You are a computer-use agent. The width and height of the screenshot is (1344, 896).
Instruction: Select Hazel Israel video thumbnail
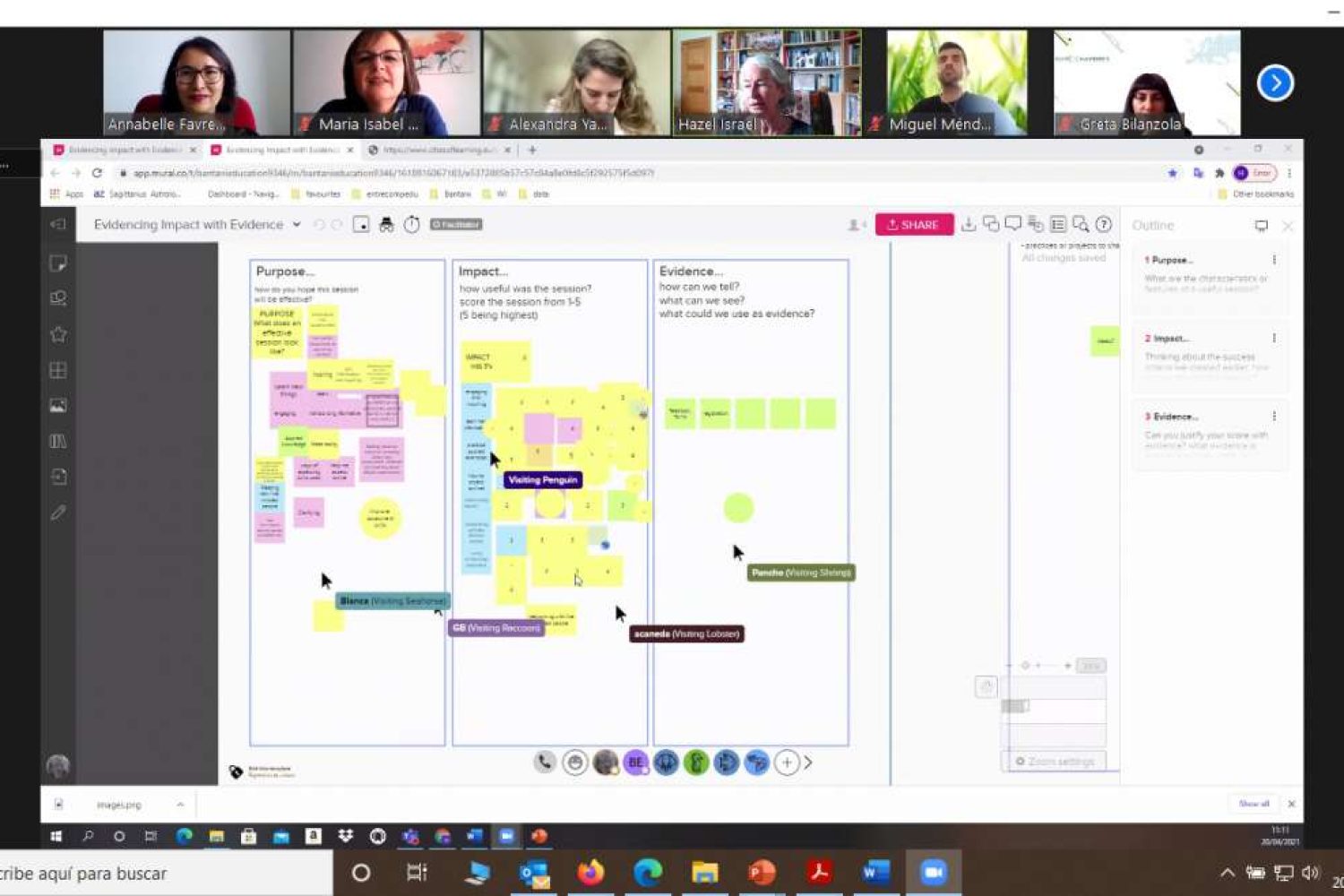tap(767, 82)
